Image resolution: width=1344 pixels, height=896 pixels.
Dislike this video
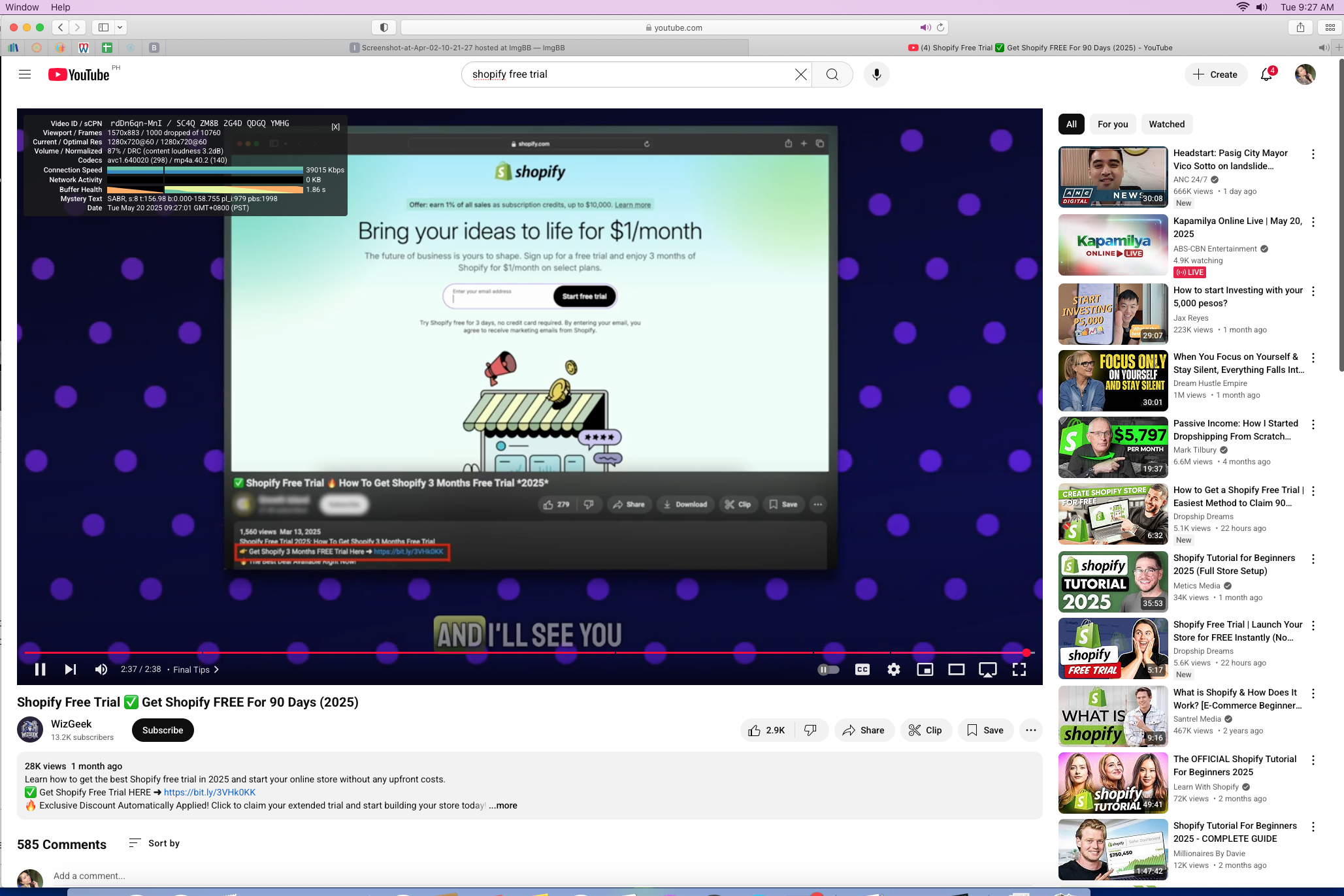click(x=811, y=730)
